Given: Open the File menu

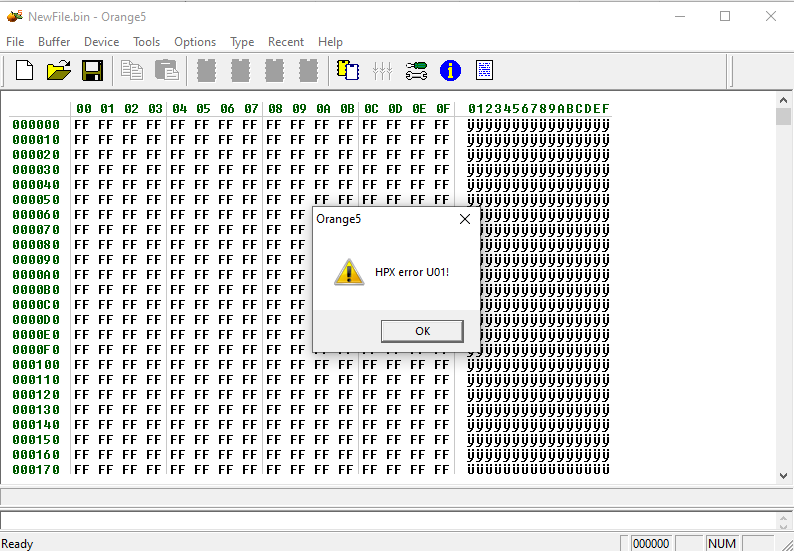Looking at the screenshot, I should click(15, 42).
